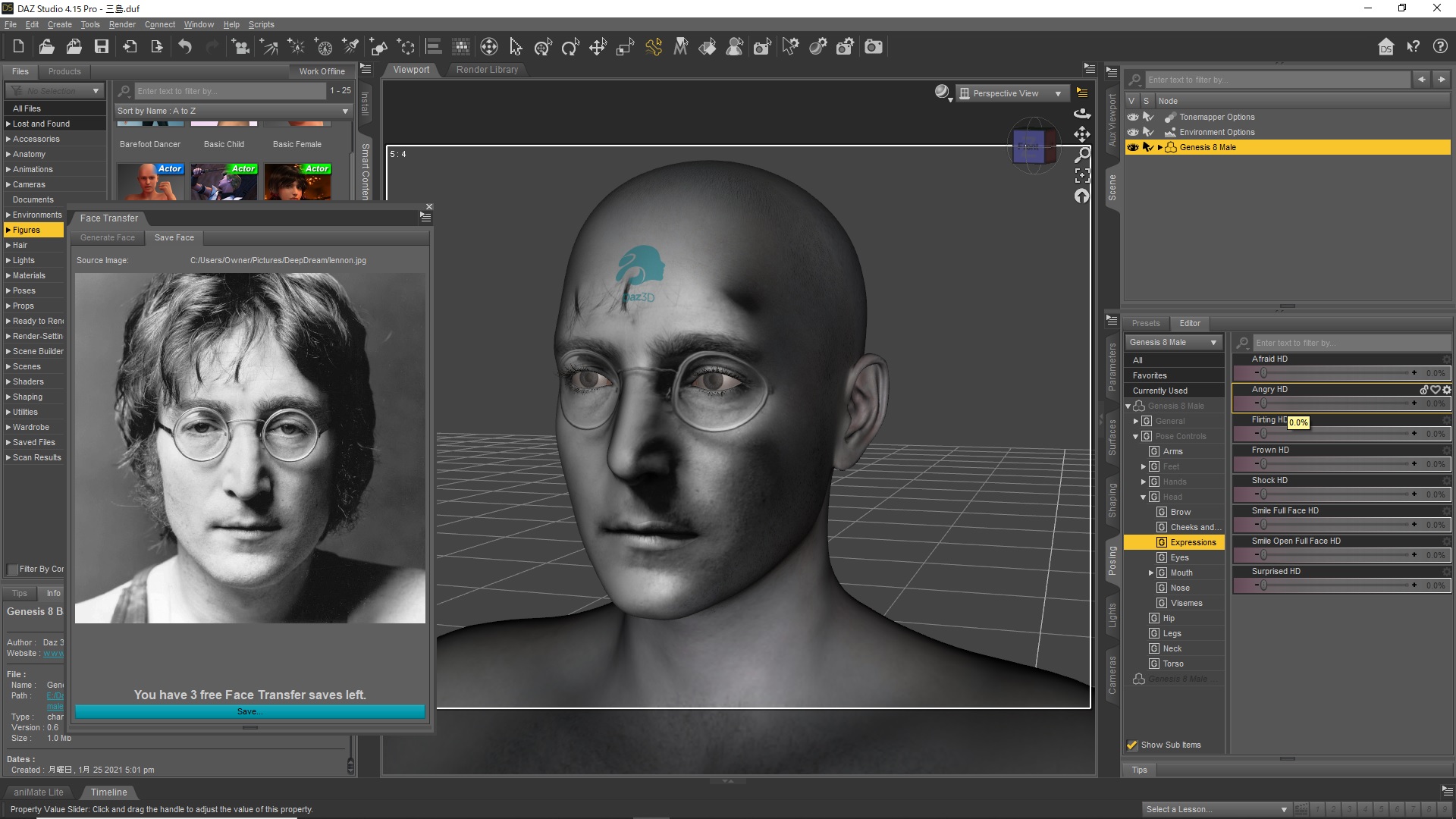
Task: Toggle visibility of Environment Options
Action: click(x=1133, y=132)
